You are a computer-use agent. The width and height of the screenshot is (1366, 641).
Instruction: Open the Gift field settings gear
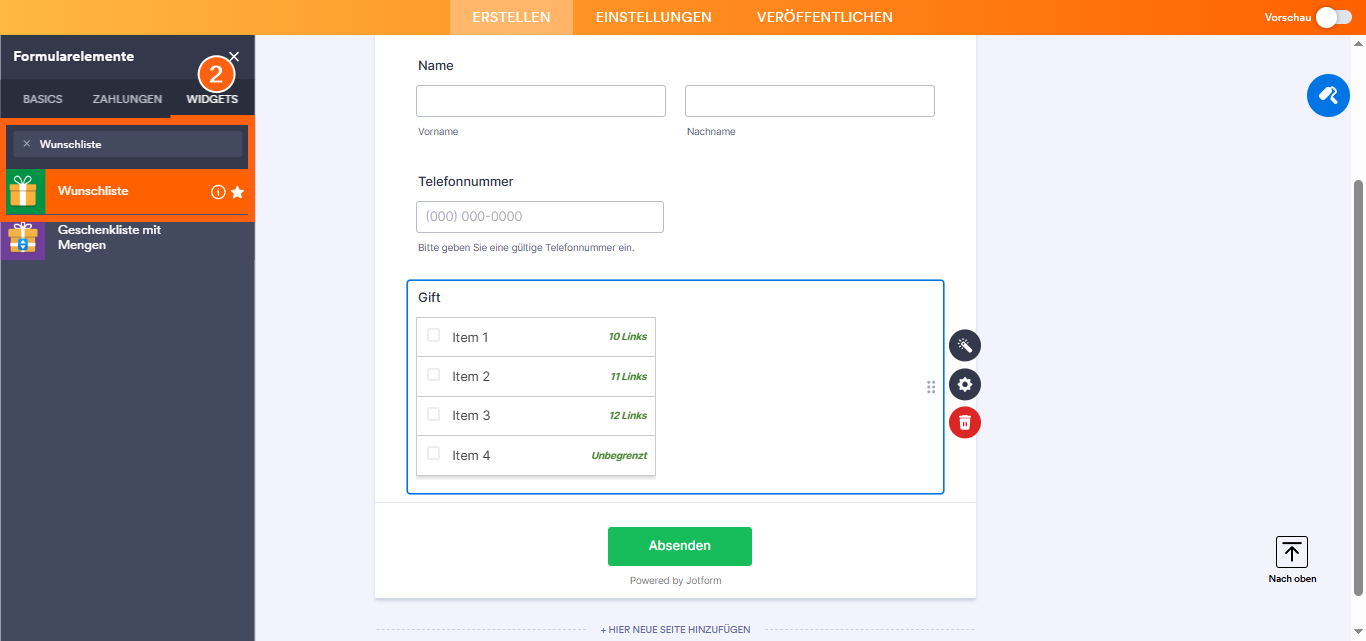coord(965,385)
